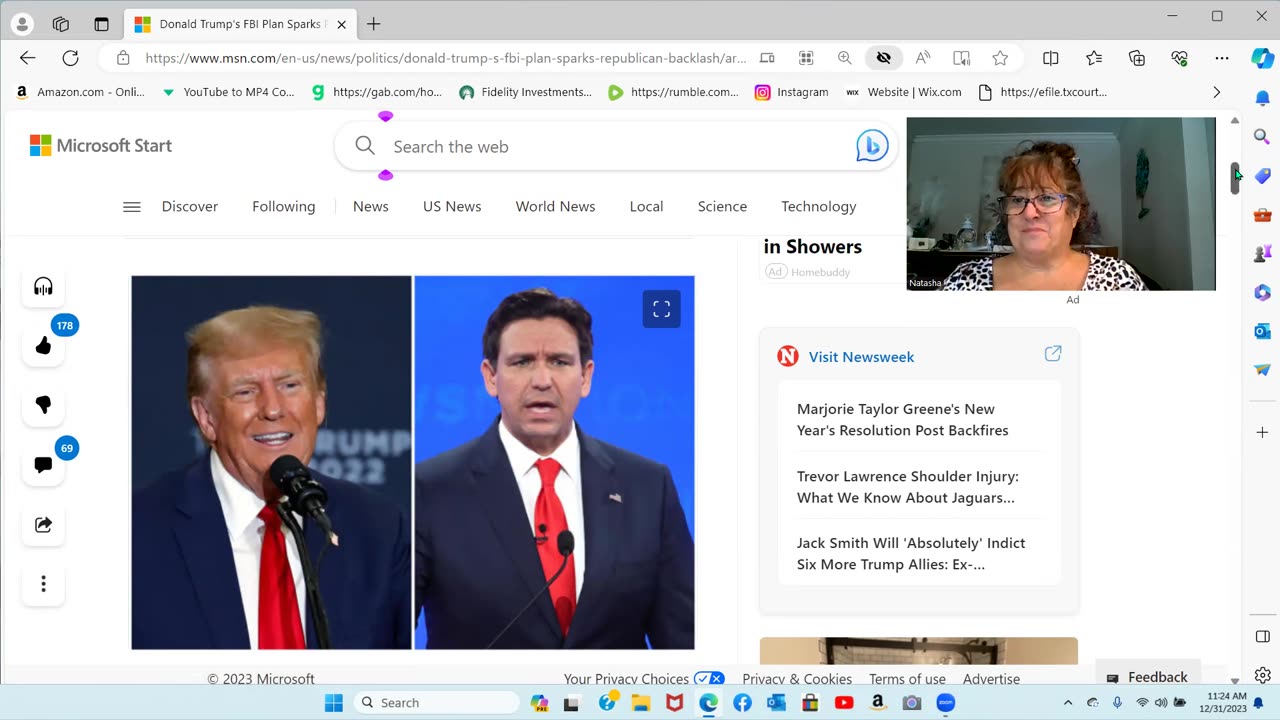Open Browser essentials heart icon

pyautogui.click(x=1180, y=58)
